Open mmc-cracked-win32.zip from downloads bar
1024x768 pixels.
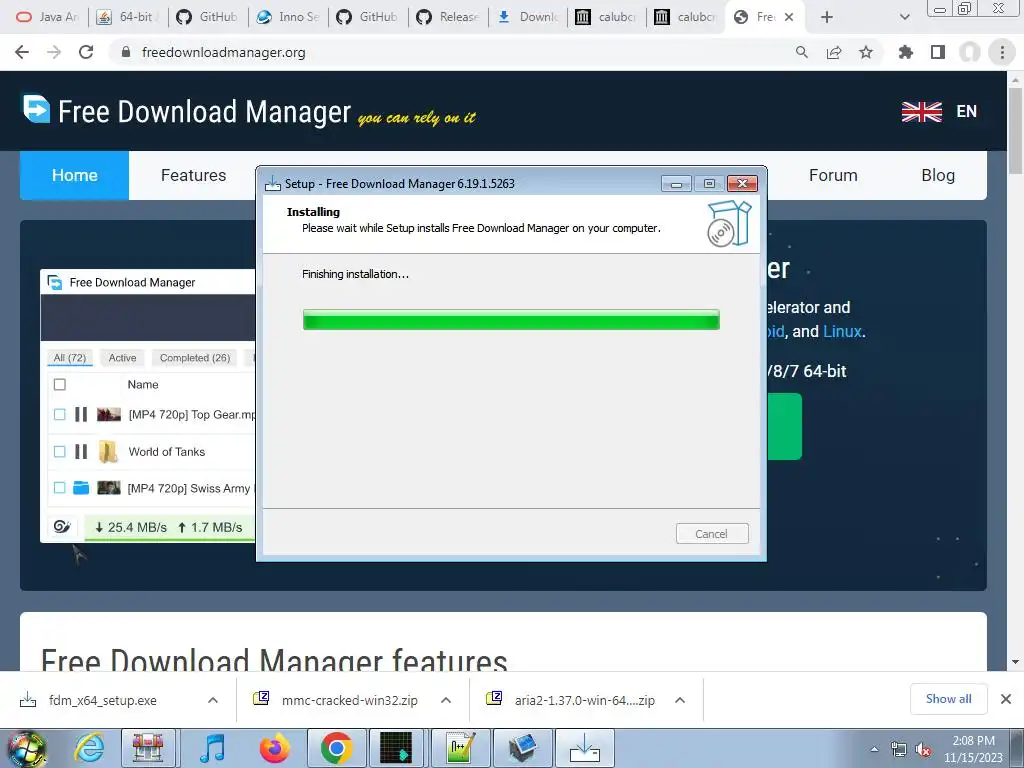[349, 700]
